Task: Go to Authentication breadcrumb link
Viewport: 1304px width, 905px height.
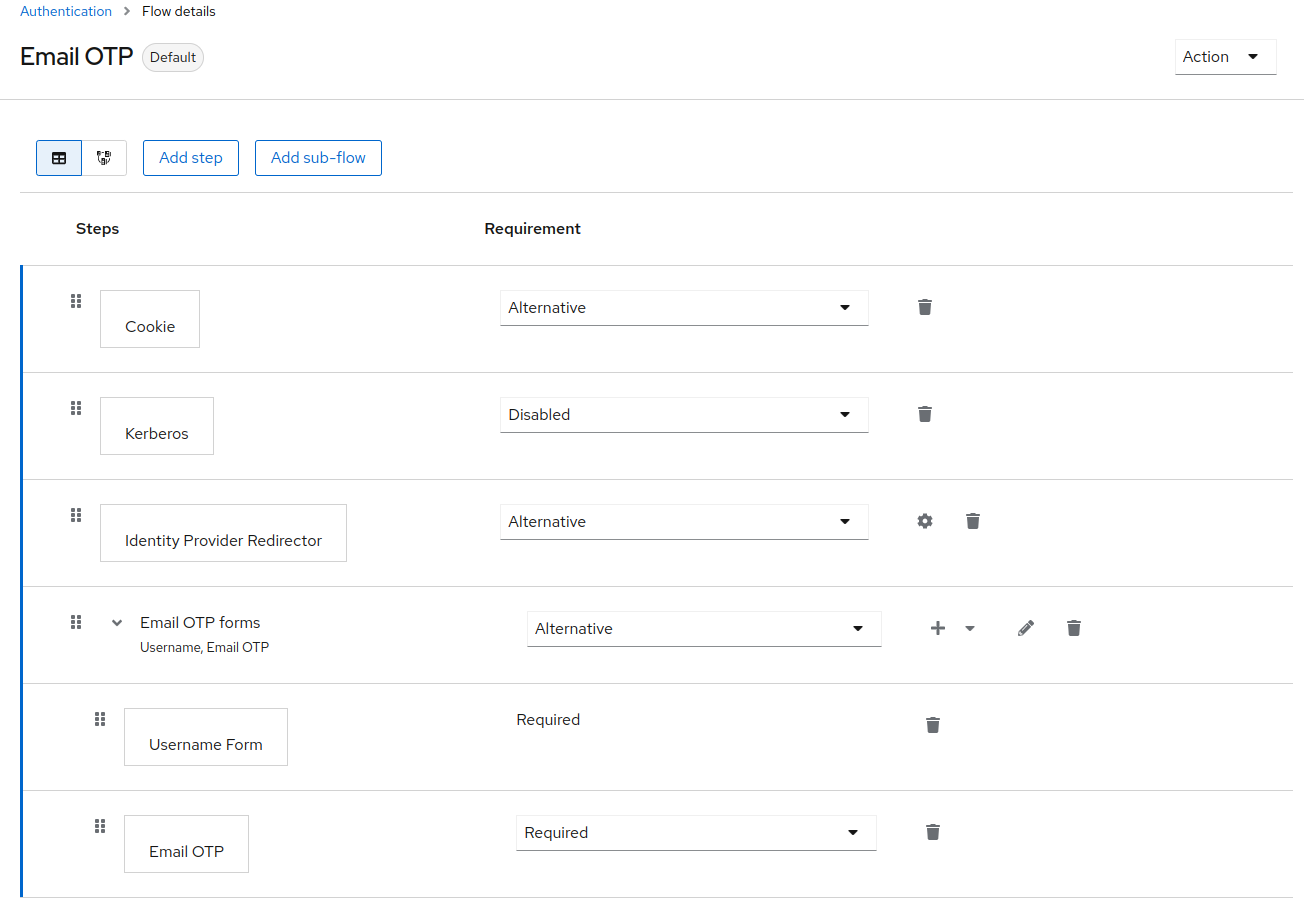Action: (x=66, y=12)
